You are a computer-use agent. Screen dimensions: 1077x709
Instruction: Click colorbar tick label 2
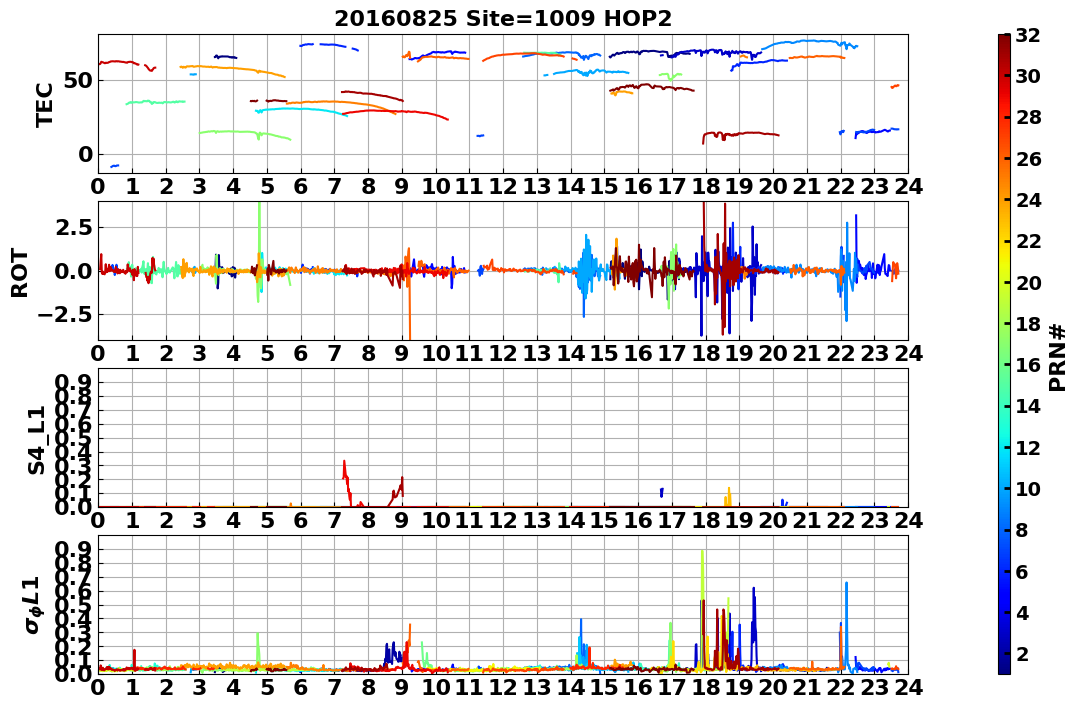(x=1021, y=653)
